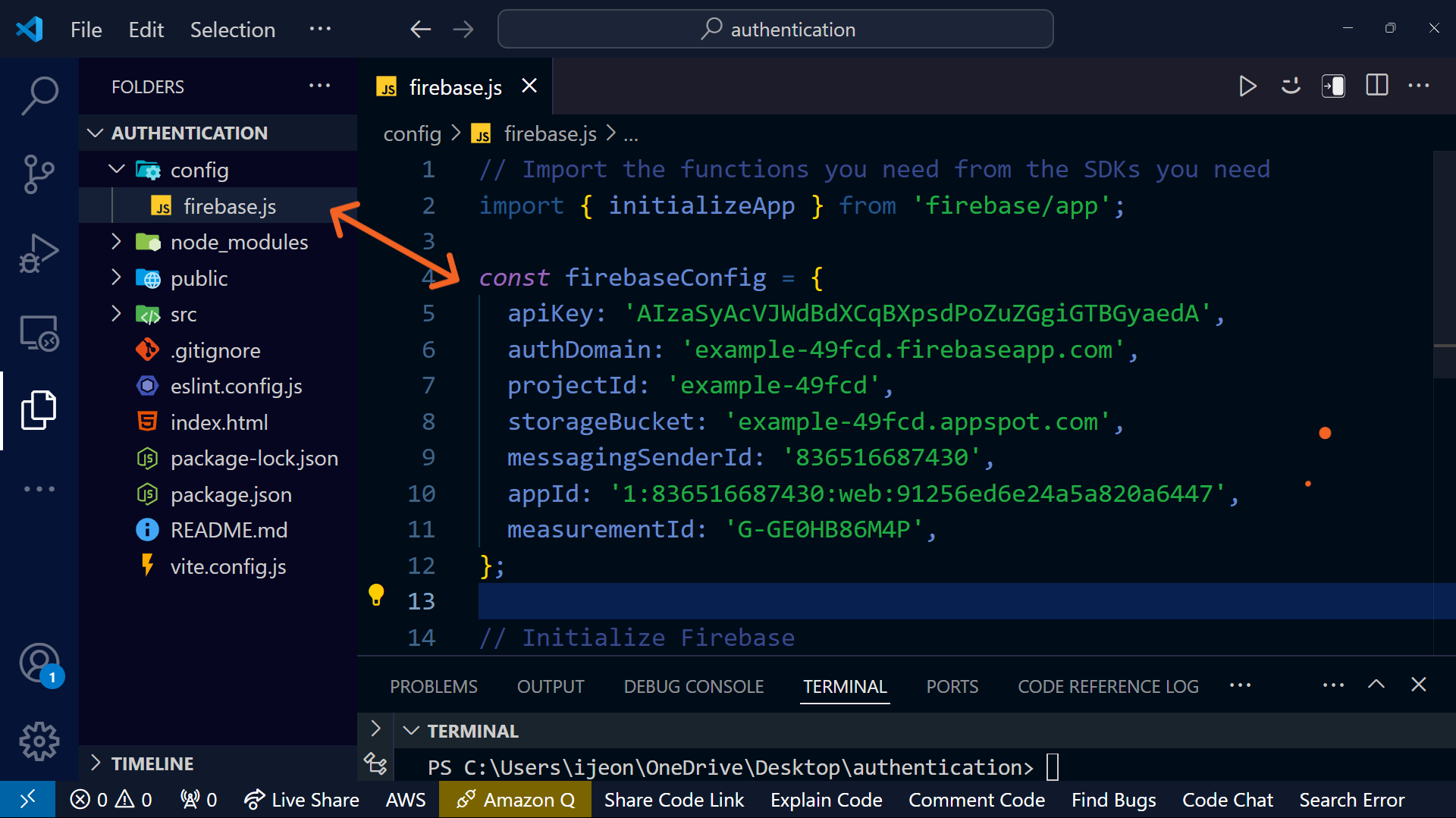Expand terminal side chevron
This screenshot has width=1456, height=818.
tap(375, 729)
